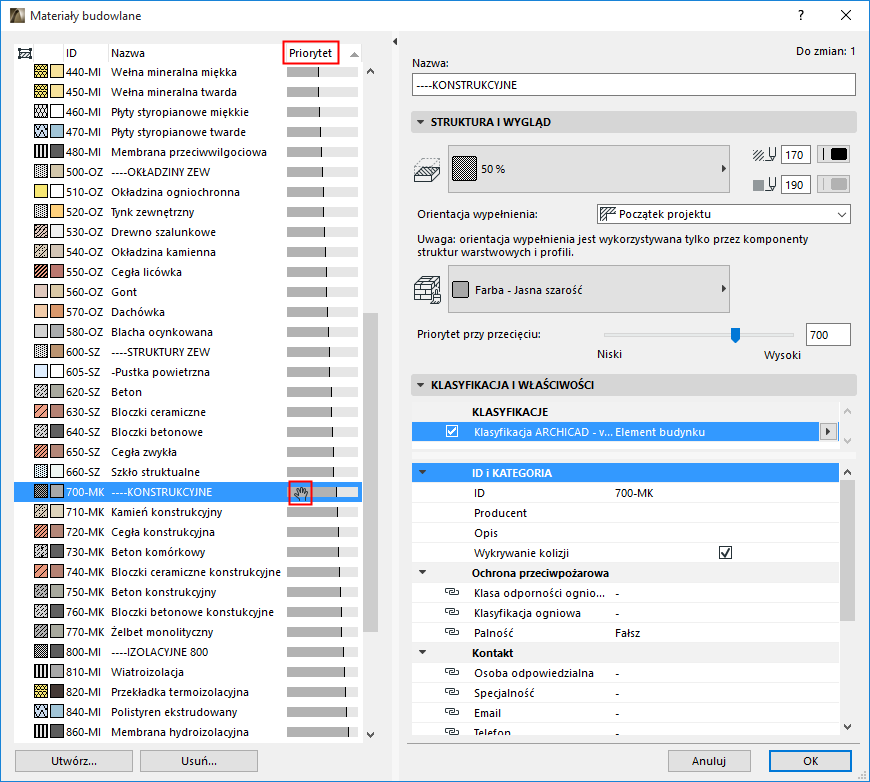Collapse Ochrona przeciwpożarowa group
This screenshot has height=782, width=870.
point(423,572)
